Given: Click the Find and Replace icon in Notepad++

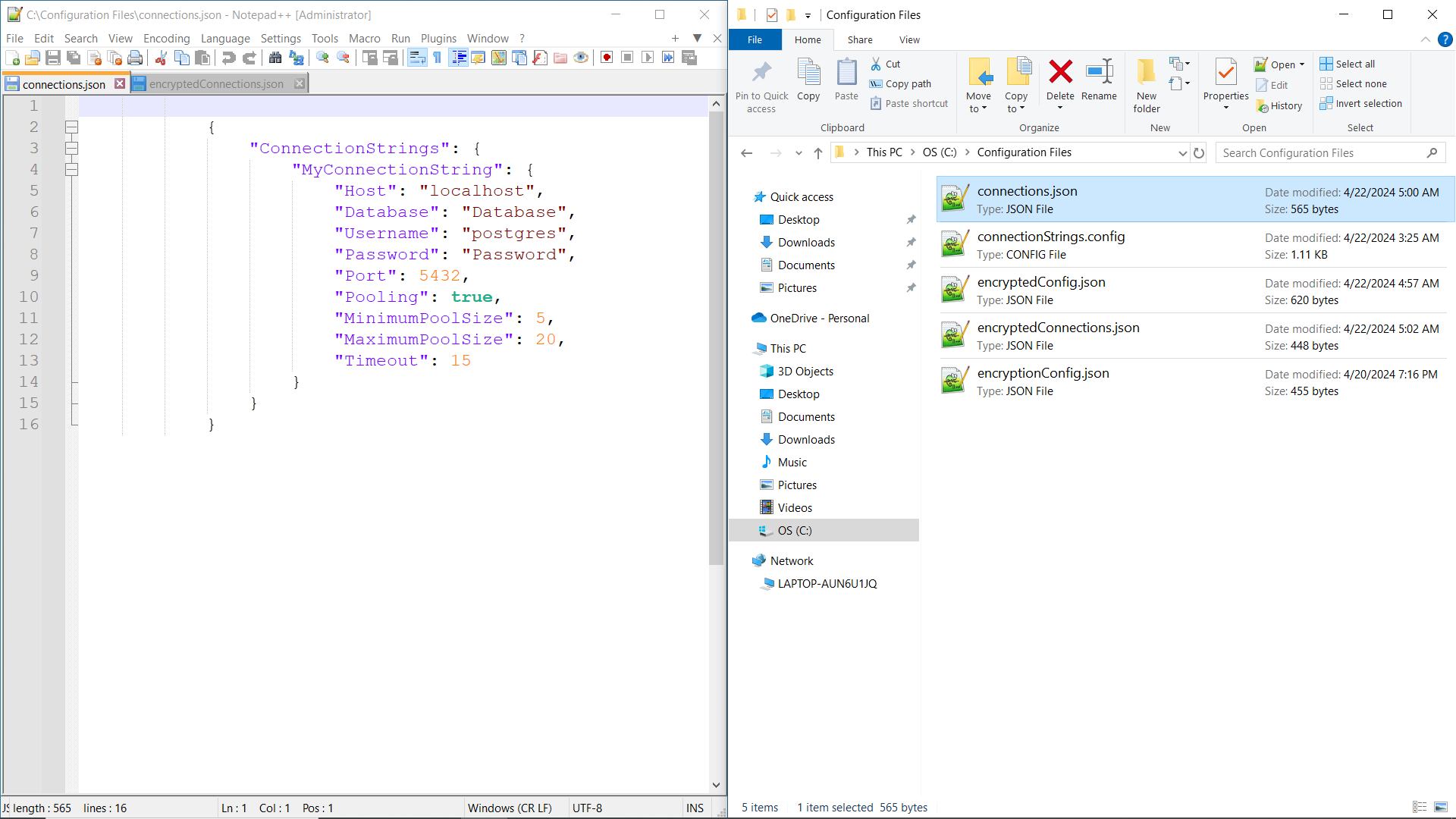Looking at the screenshot, I should (x=297, y=58).
